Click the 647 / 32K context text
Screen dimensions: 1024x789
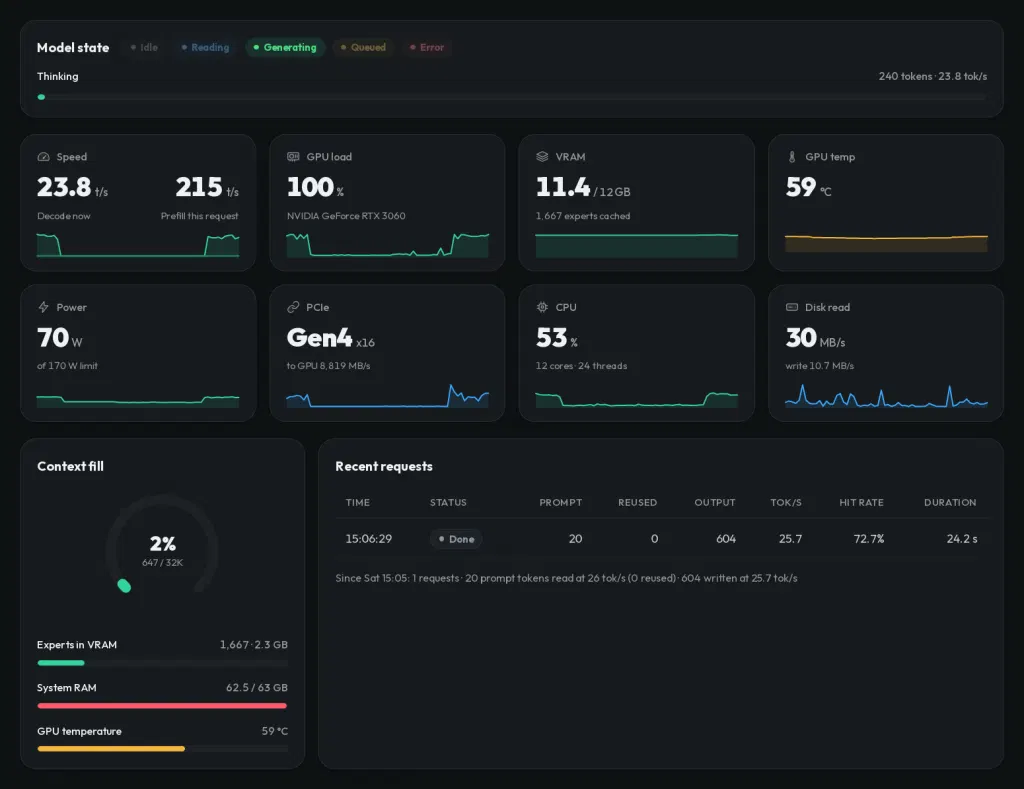(163, 562)
